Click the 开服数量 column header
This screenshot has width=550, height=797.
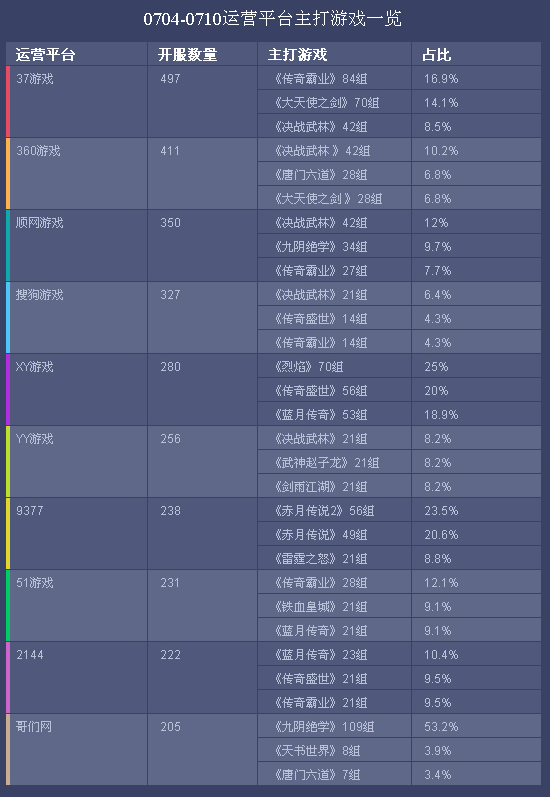pyautogui.click(x=202, y=54)
